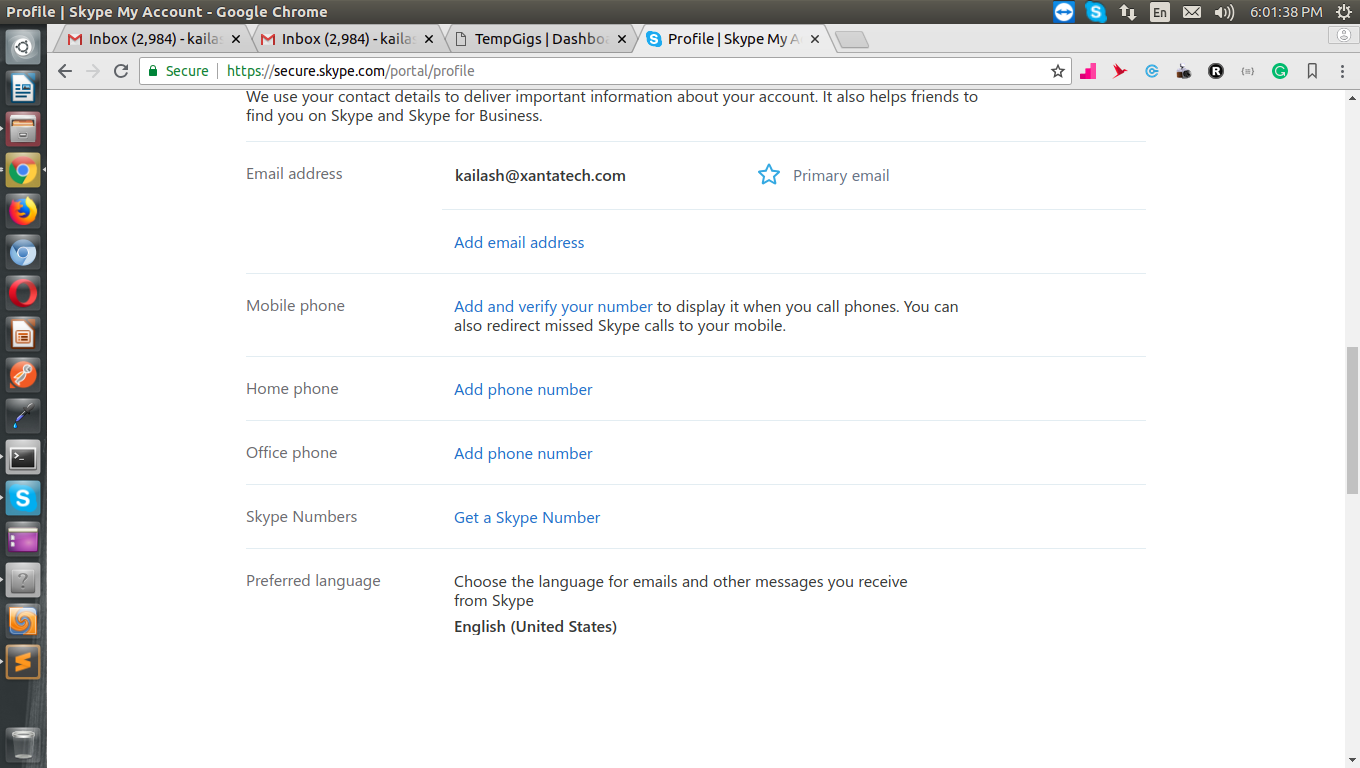The height and width of the screenshot is (768, 1360).
Task: Add a phone number for Office phone
Action: point(523,454)
